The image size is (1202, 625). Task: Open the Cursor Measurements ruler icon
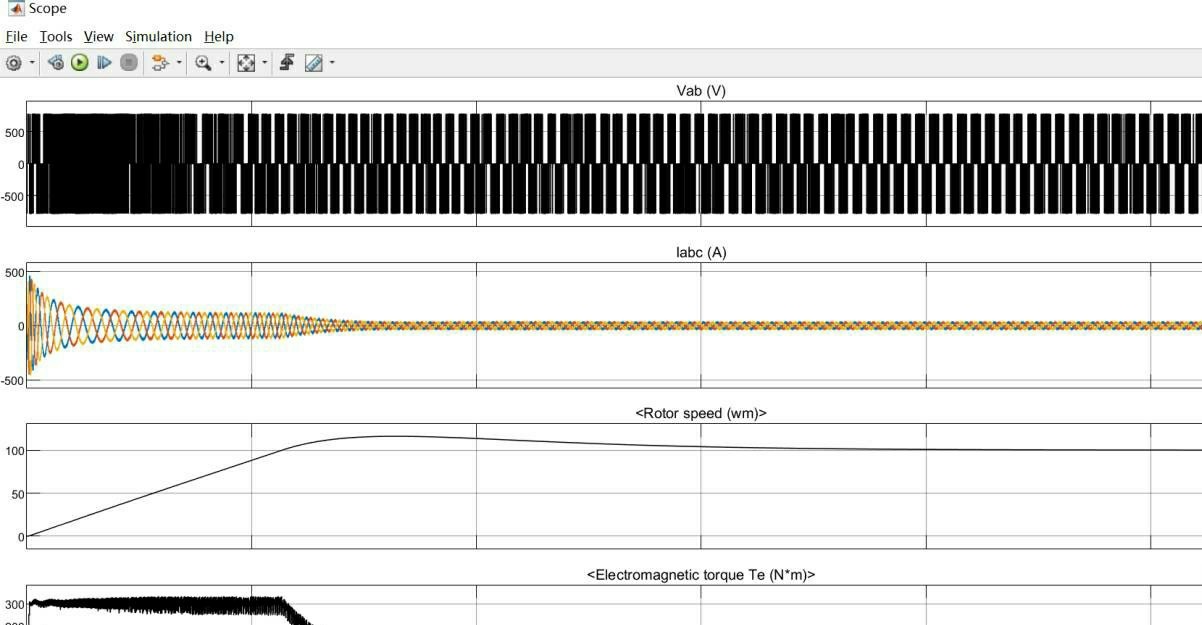click(x=313, y=63)
